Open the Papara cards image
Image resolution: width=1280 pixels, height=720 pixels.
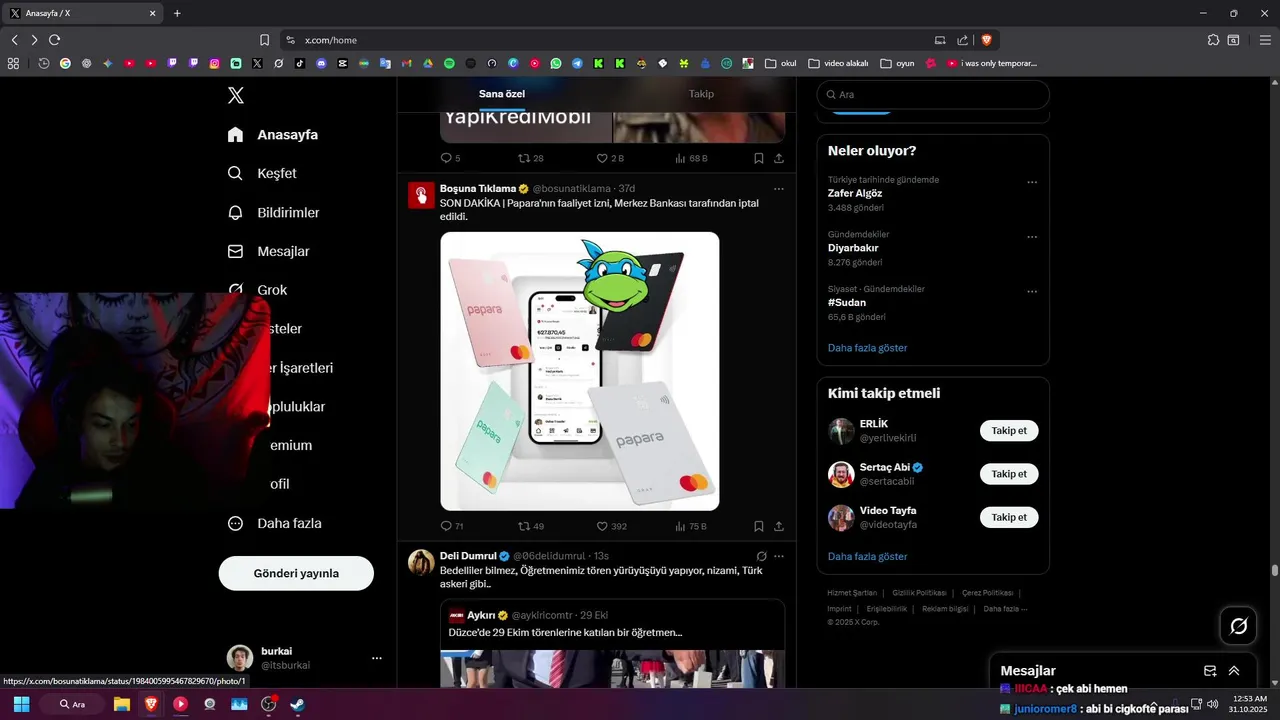(x=580, y=371)
